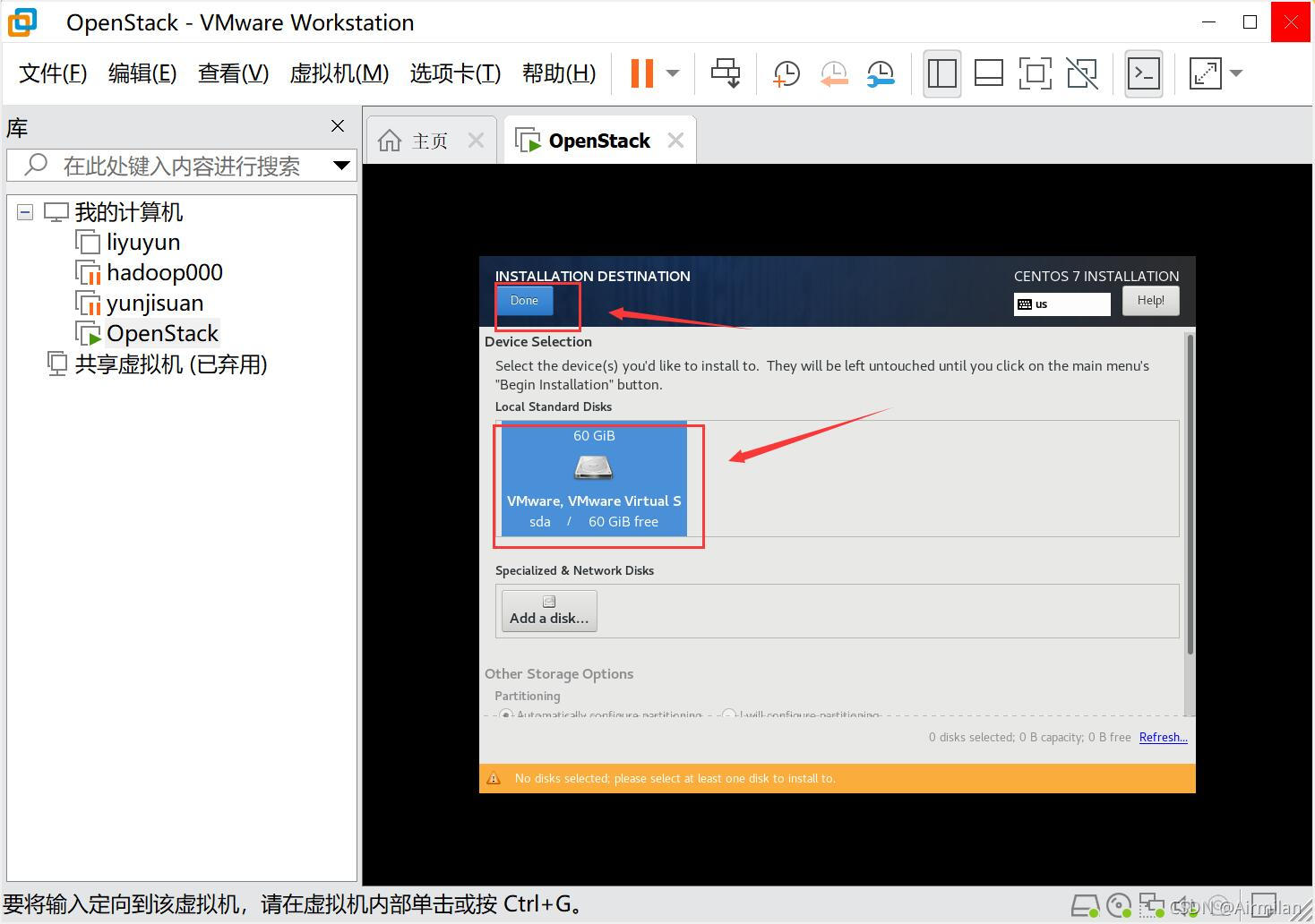The width and height of the screenshot is (1315, 924).
Task: Click the message log status icon
Action: [1264, 906]
